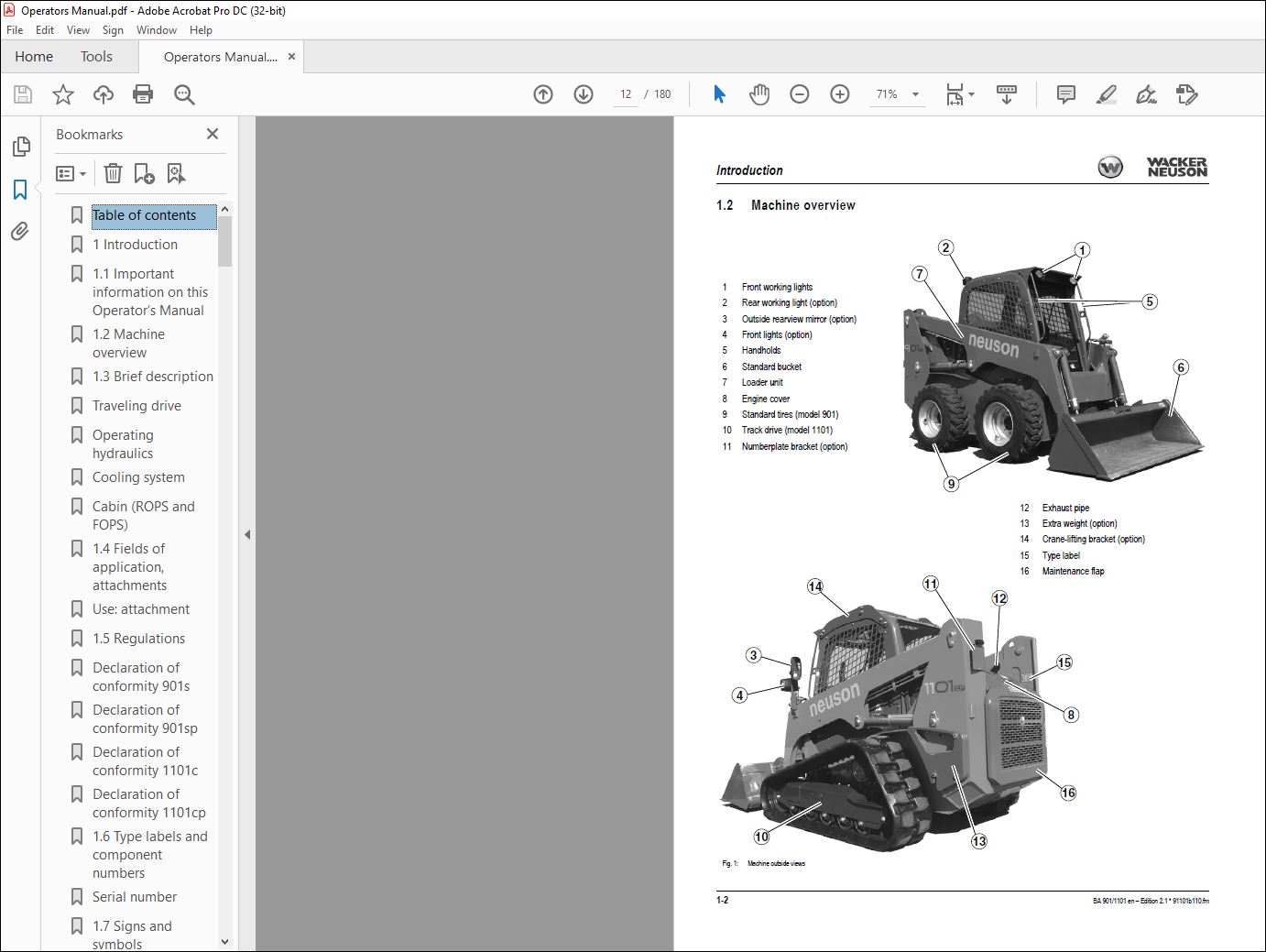This screenshot has height=952, width=1266.
Task: Open Serial number bookmark
Action: pyautogui.click(x=135, y=897)
